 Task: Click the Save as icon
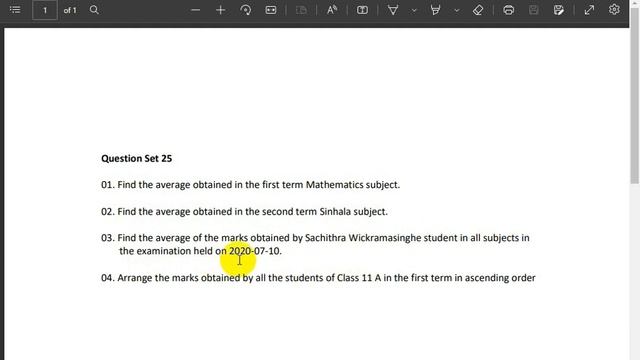tap(559, 10)
